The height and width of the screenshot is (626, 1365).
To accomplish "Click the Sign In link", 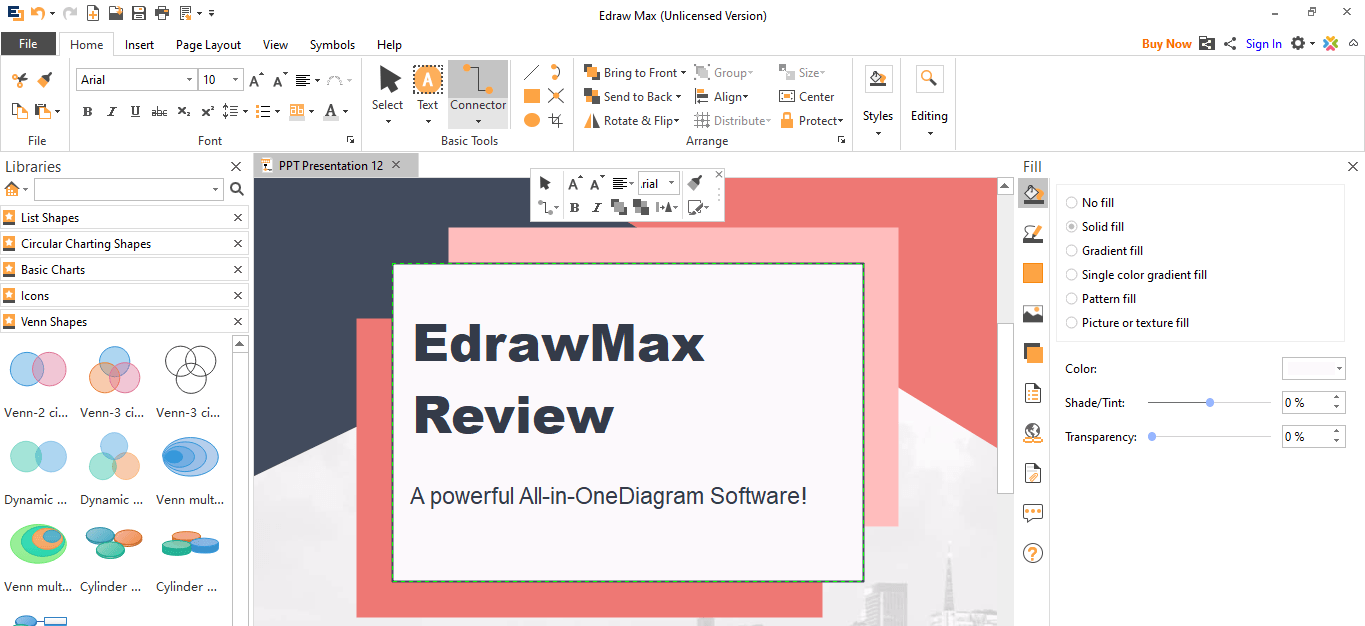I will click(1264, 44).
